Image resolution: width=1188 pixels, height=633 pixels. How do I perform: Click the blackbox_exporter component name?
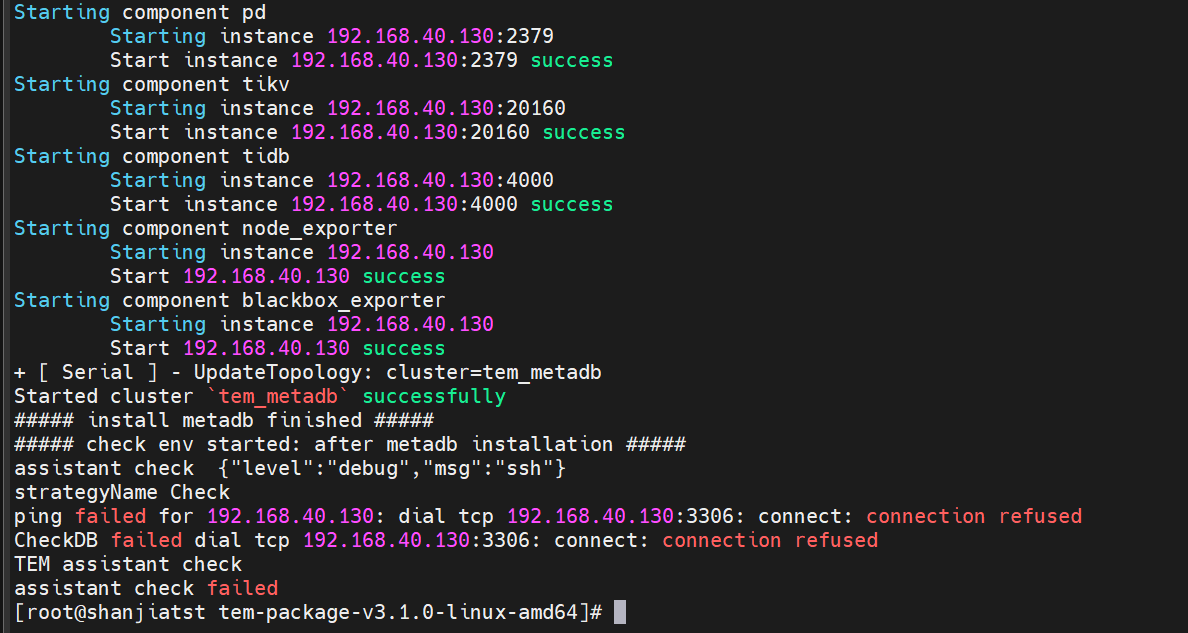343,300
